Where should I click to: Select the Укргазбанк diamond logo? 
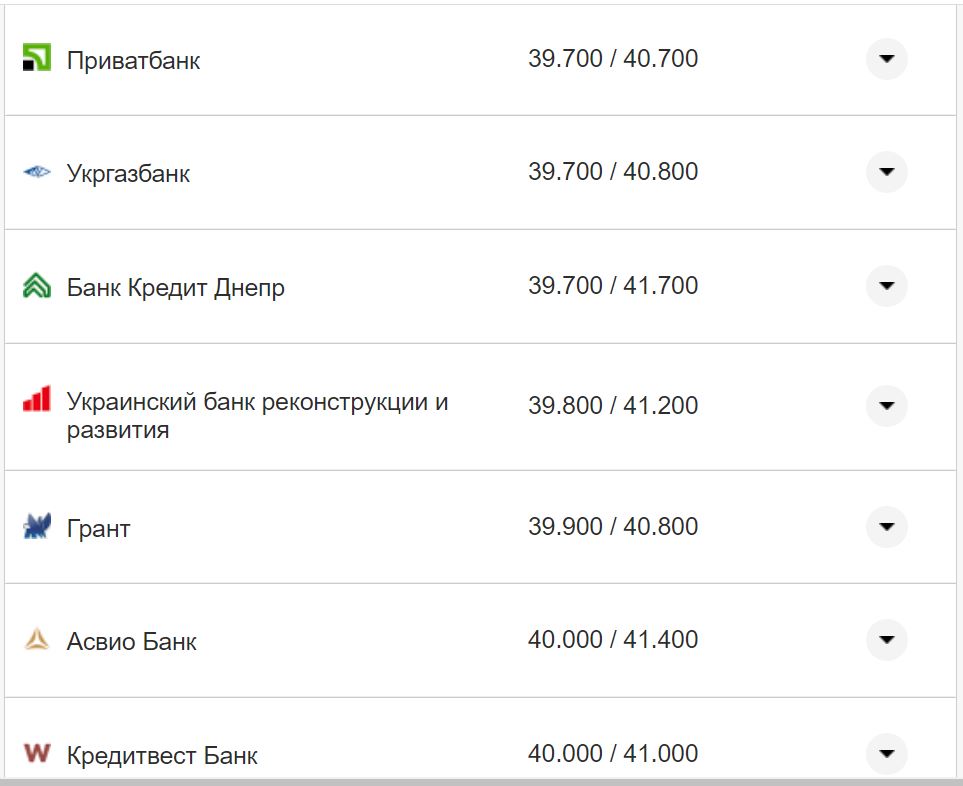(37, 171)
